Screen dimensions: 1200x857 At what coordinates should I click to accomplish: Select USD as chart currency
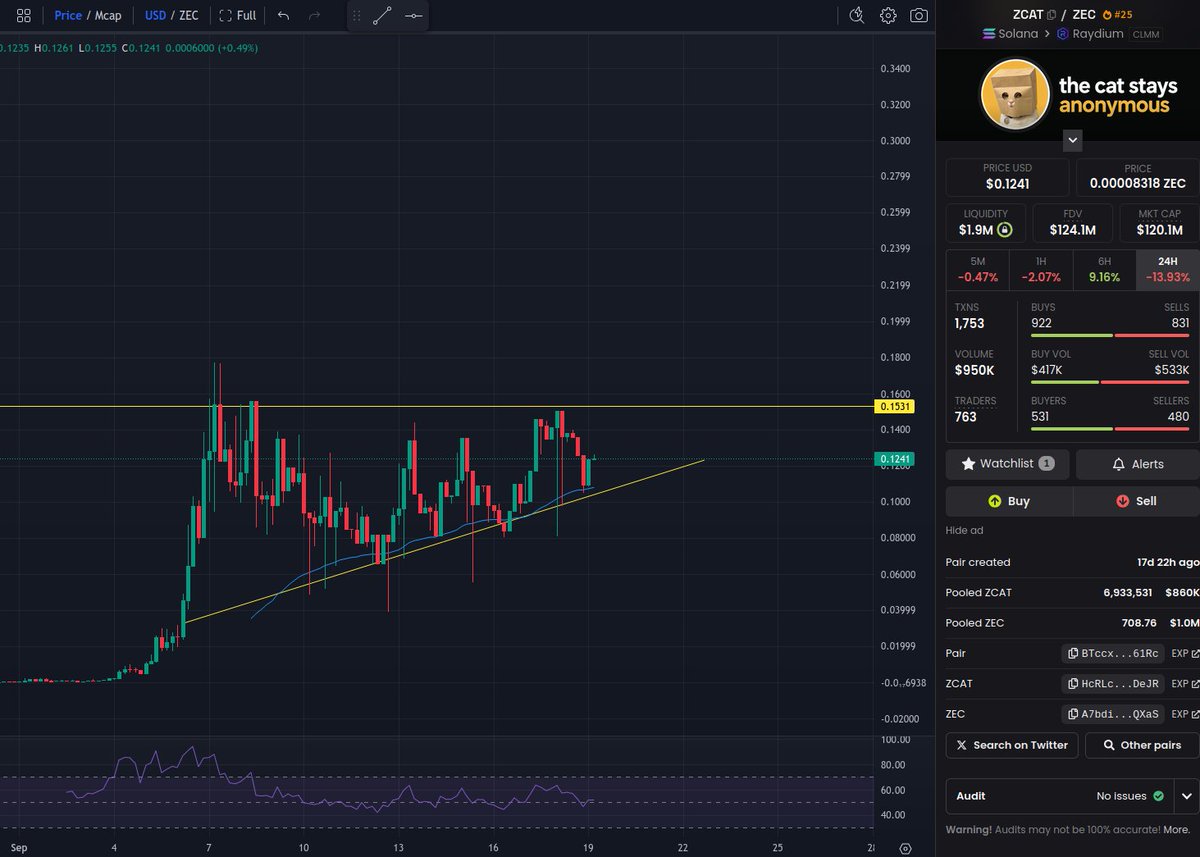155,16
